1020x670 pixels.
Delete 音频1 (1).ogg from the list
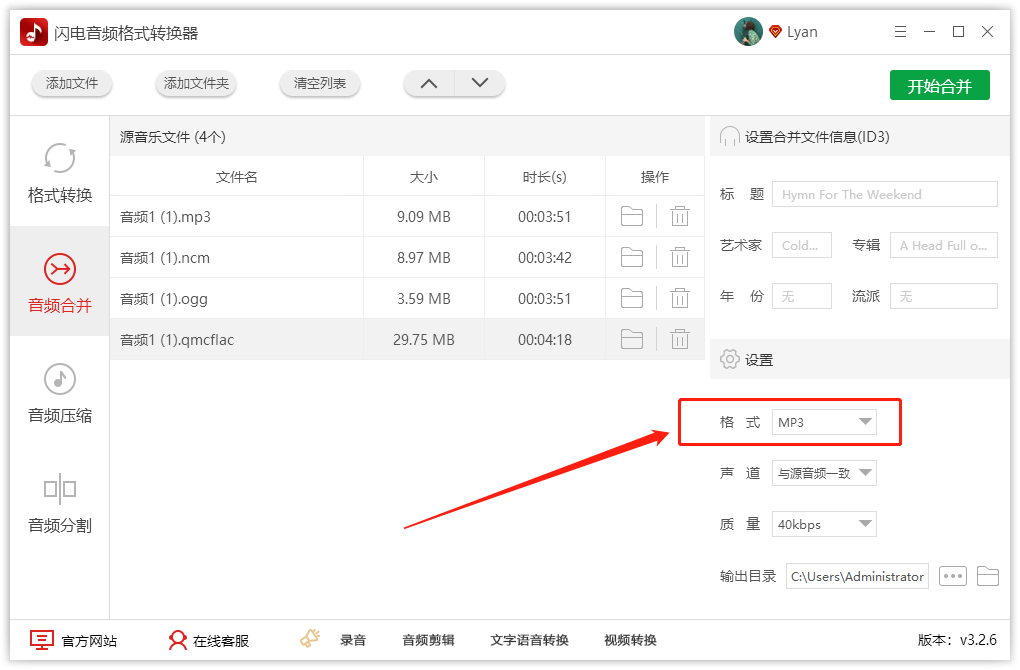tap(680, 299)
